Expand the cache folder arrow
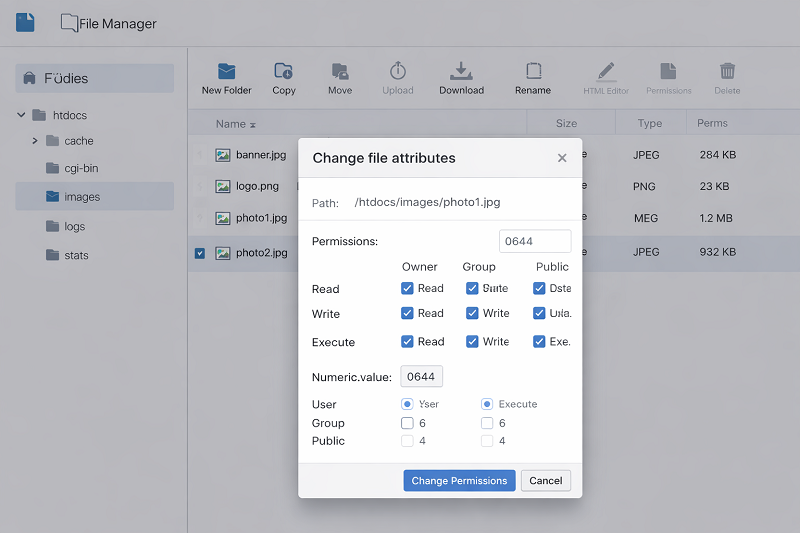Screen dimensions: 800x533 (x=35, y=140)
